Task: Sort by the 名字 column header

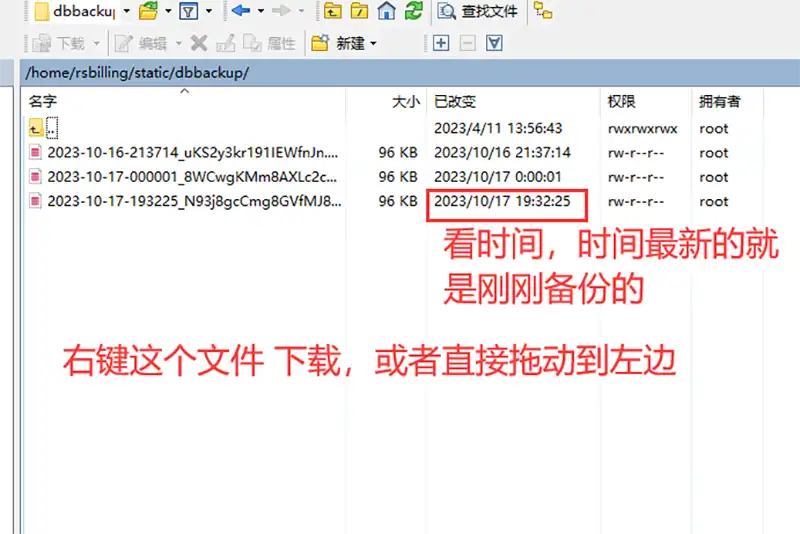Action: pyautogui.click(x=43, y=101)
